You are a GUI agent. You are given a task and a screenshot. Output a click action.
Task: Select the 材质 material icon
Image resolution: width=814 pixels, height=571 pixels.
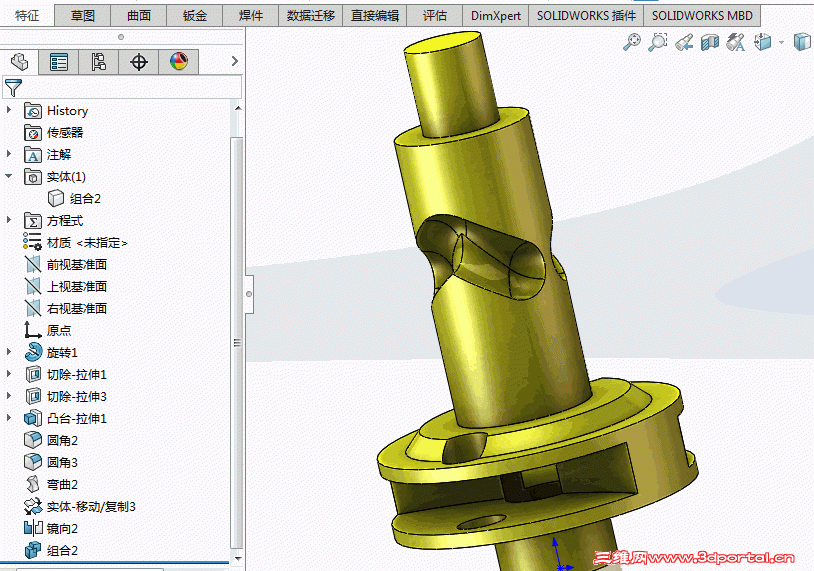click(x=32, y=243)
